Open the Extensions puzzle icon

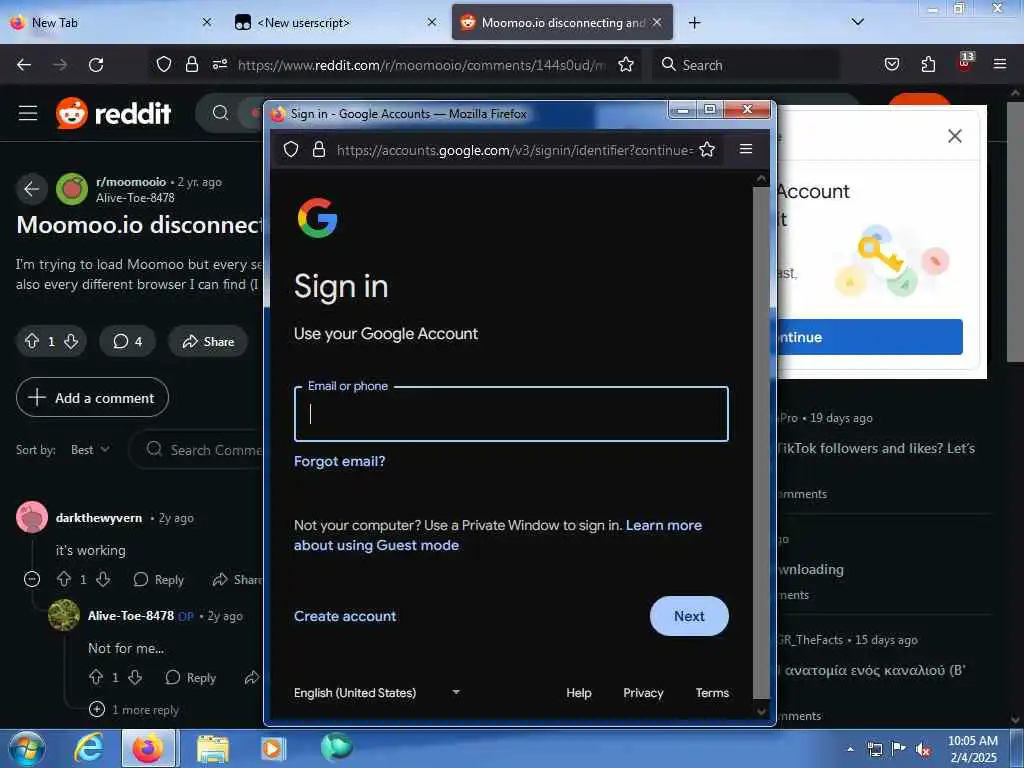pyautogui.click(x=928, y=64)
